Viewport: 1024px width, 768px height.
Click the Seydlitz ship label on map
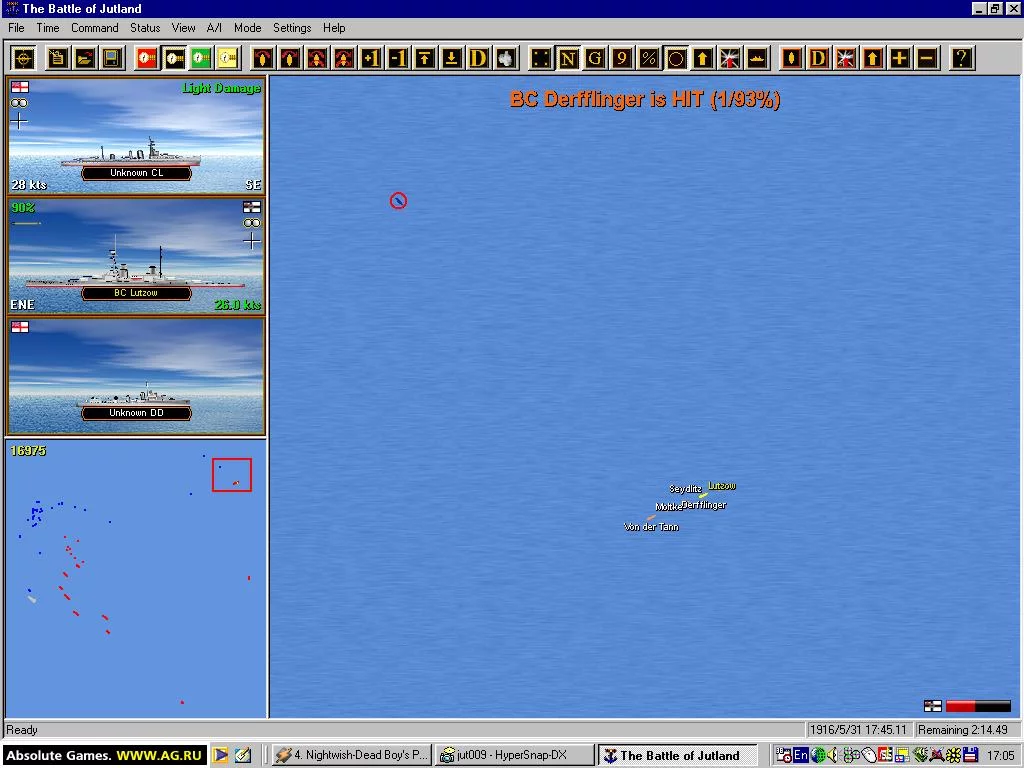685,488
